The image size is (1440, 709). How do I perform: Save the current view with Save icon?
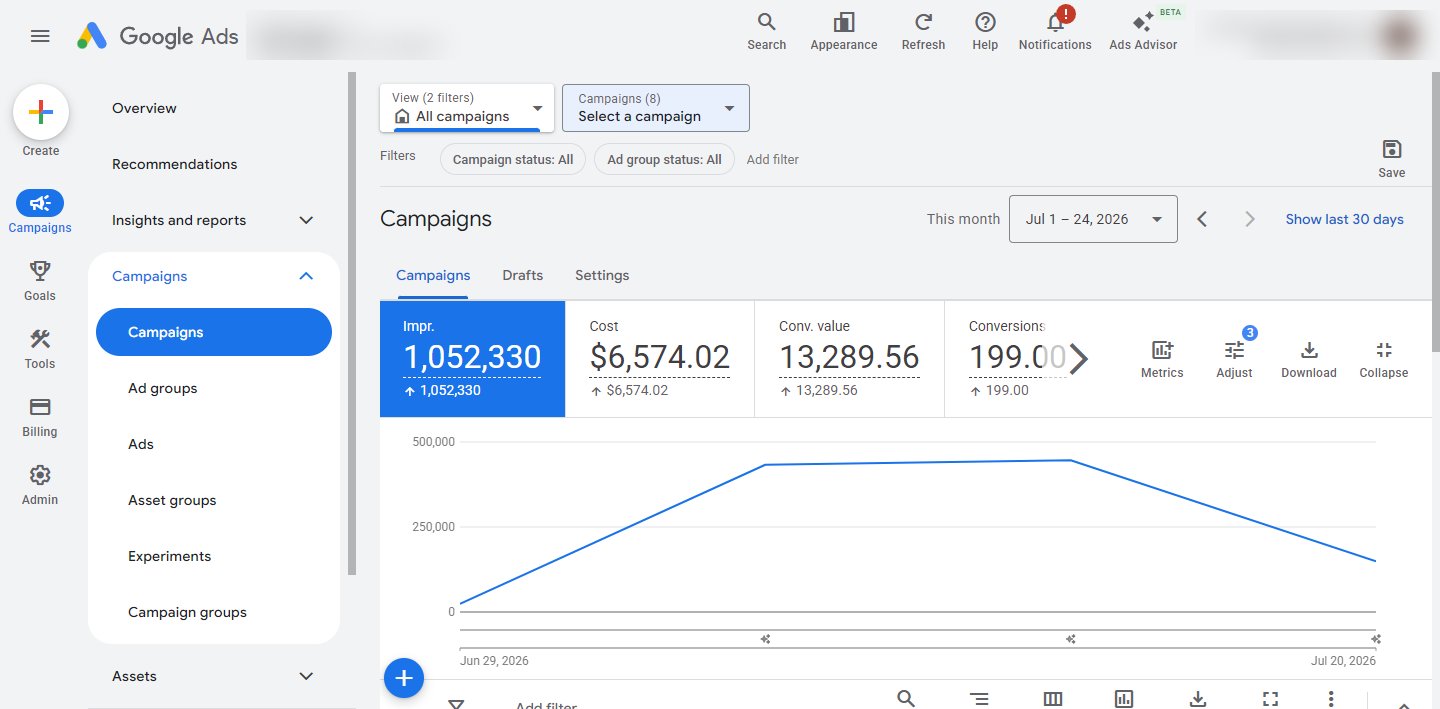1391,158
